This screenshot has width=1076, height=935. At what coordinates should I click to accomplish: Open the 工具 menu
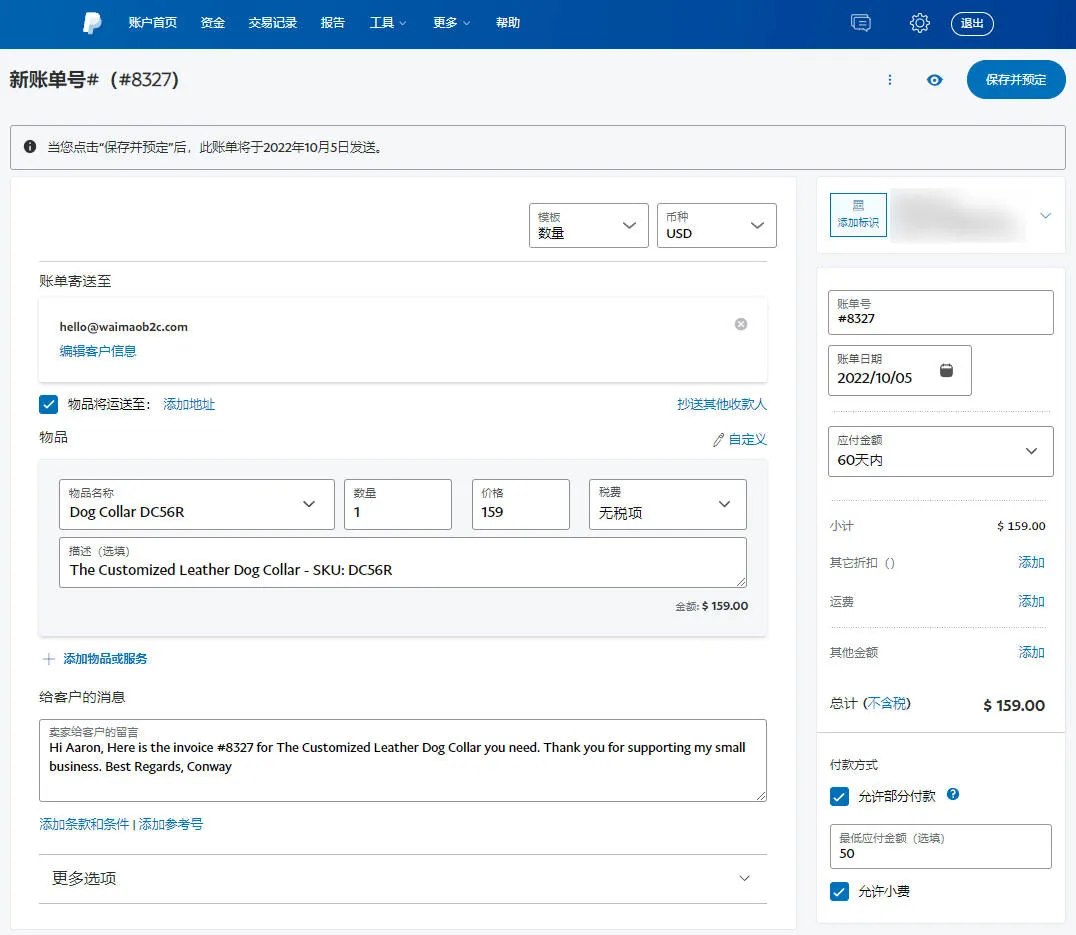(x=388, y=23)
